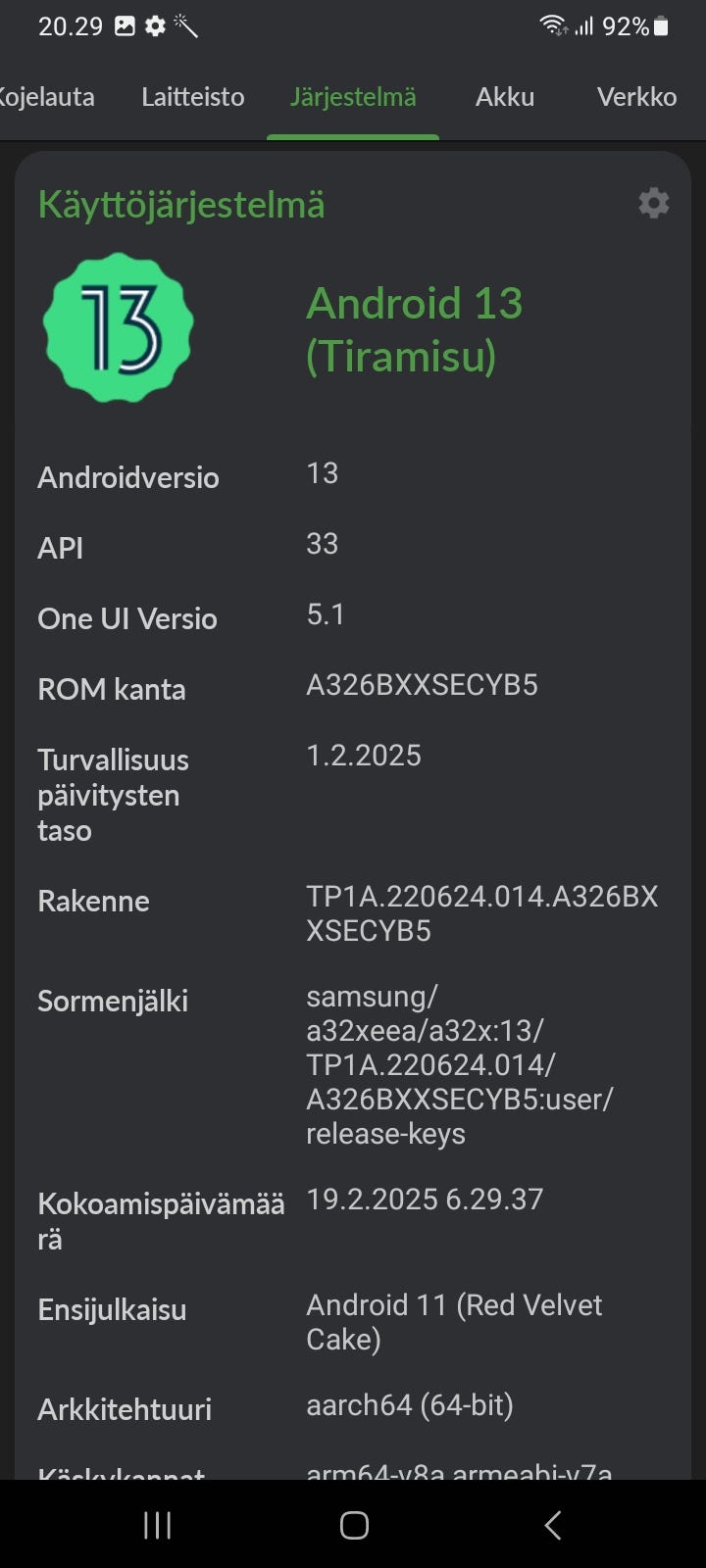This screenshot has width=706, height=1568.
Task: Open the Verkko tab
Action: pos(636,97)
